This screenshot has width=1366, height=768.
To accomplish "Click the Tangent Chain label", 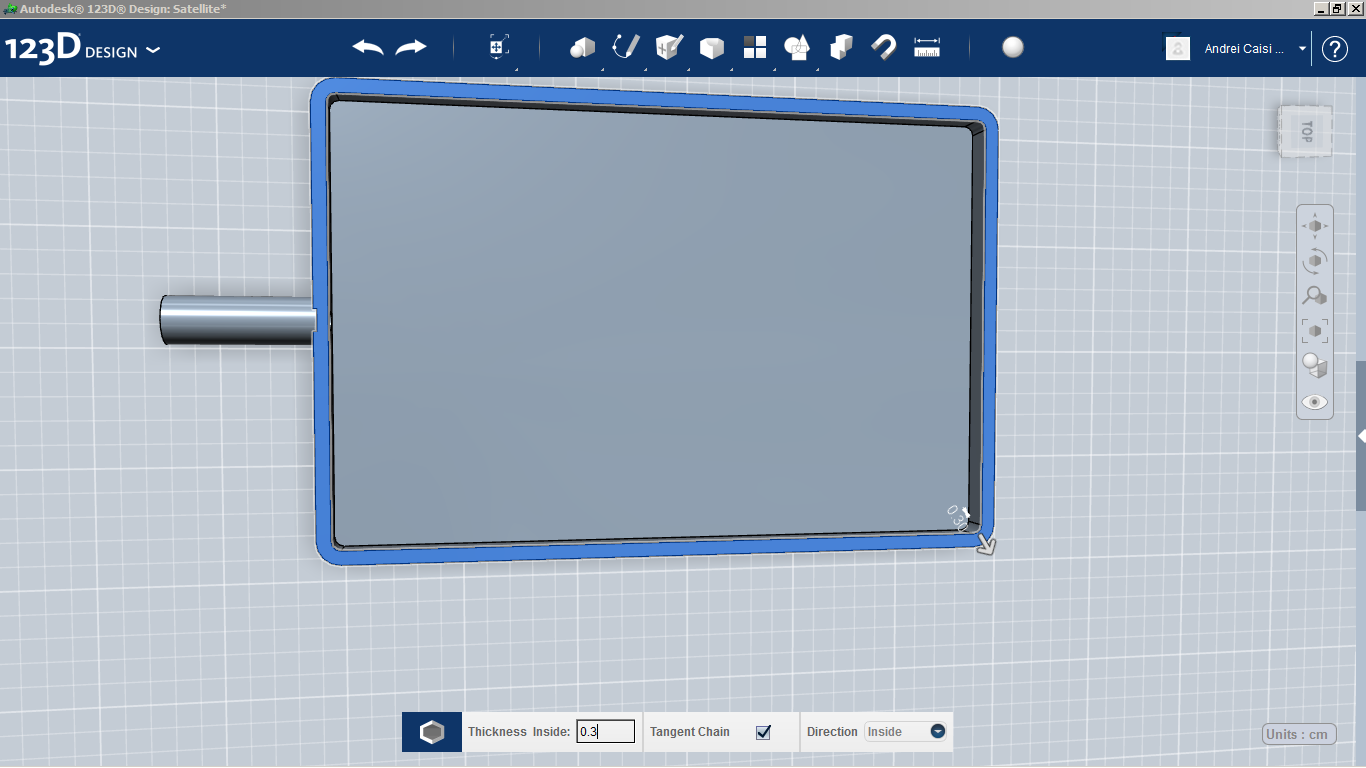I will coord(690,732).
